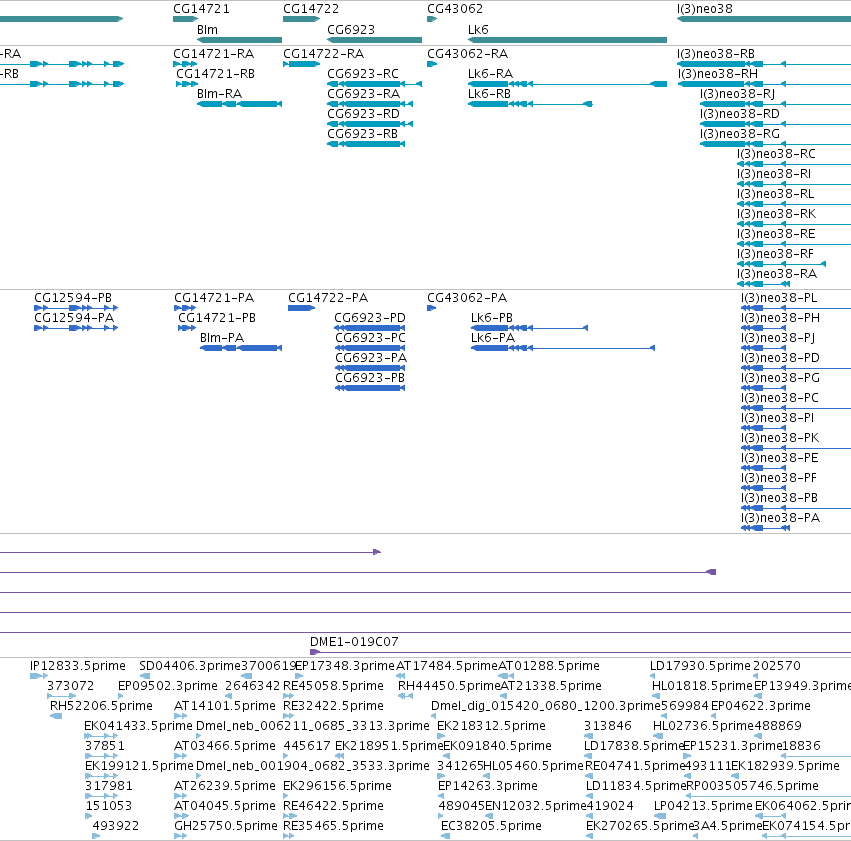Open transcript l(3)neo38-RF
The image size is (851, 841).
(775, 254)
